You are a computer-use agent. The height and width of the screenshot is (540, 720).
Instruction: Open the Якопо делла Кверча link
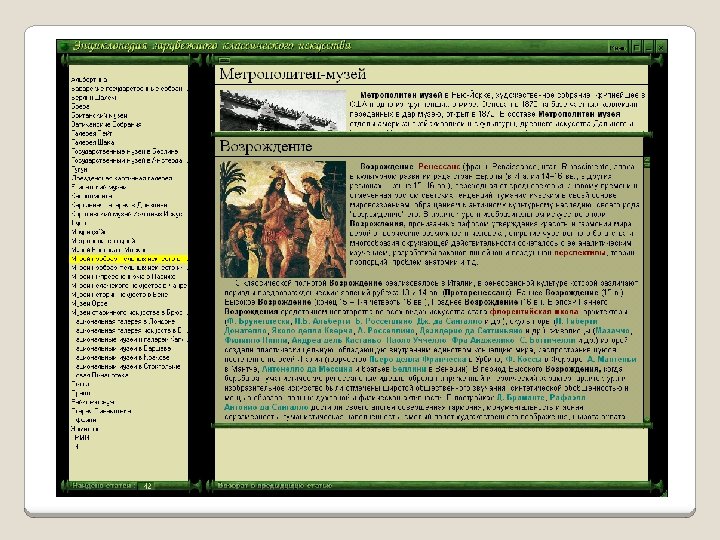click(x=312, y=331)
